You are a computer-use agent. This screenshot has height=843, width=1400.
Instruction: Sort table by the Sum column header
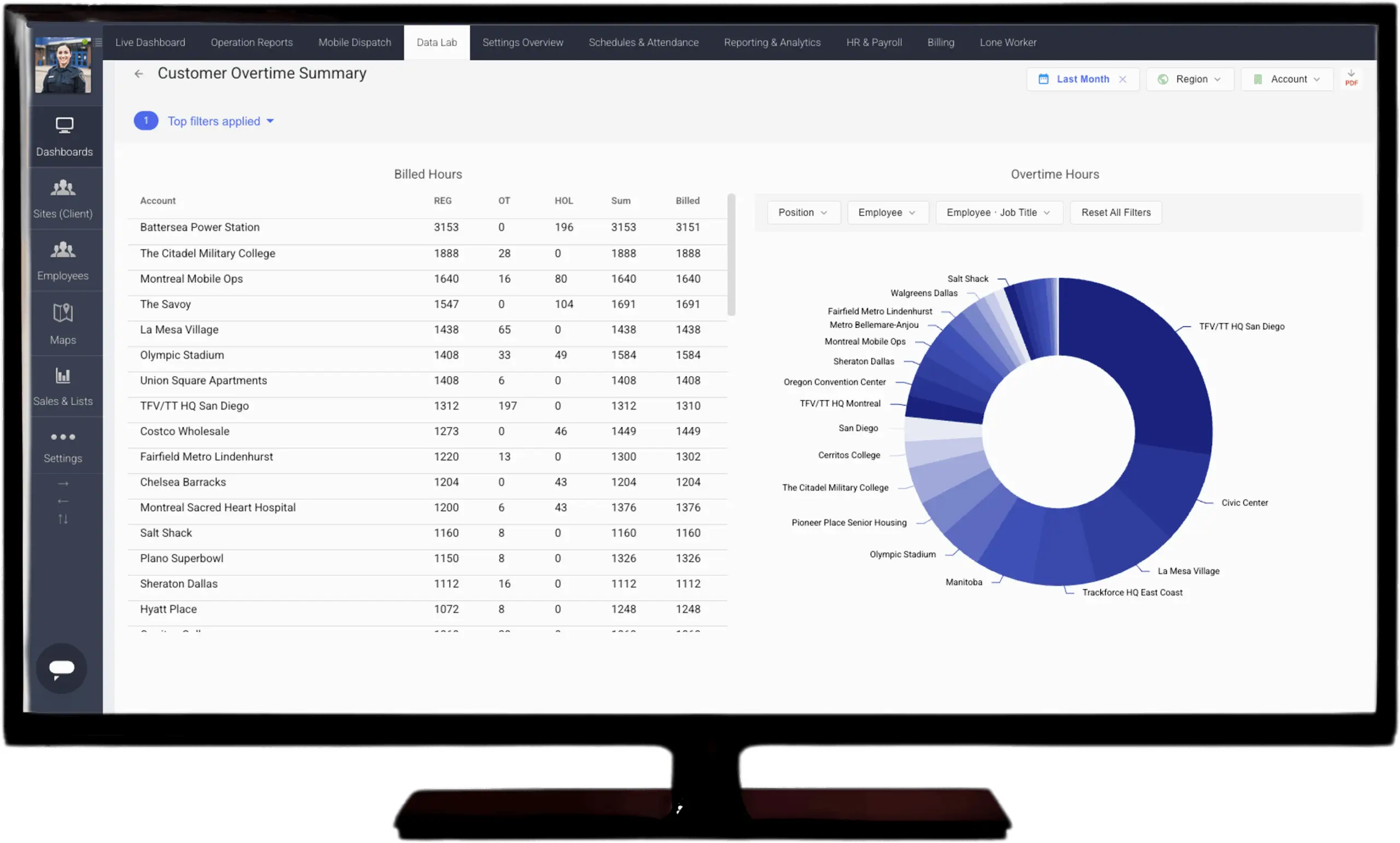(x=621, y=201)
